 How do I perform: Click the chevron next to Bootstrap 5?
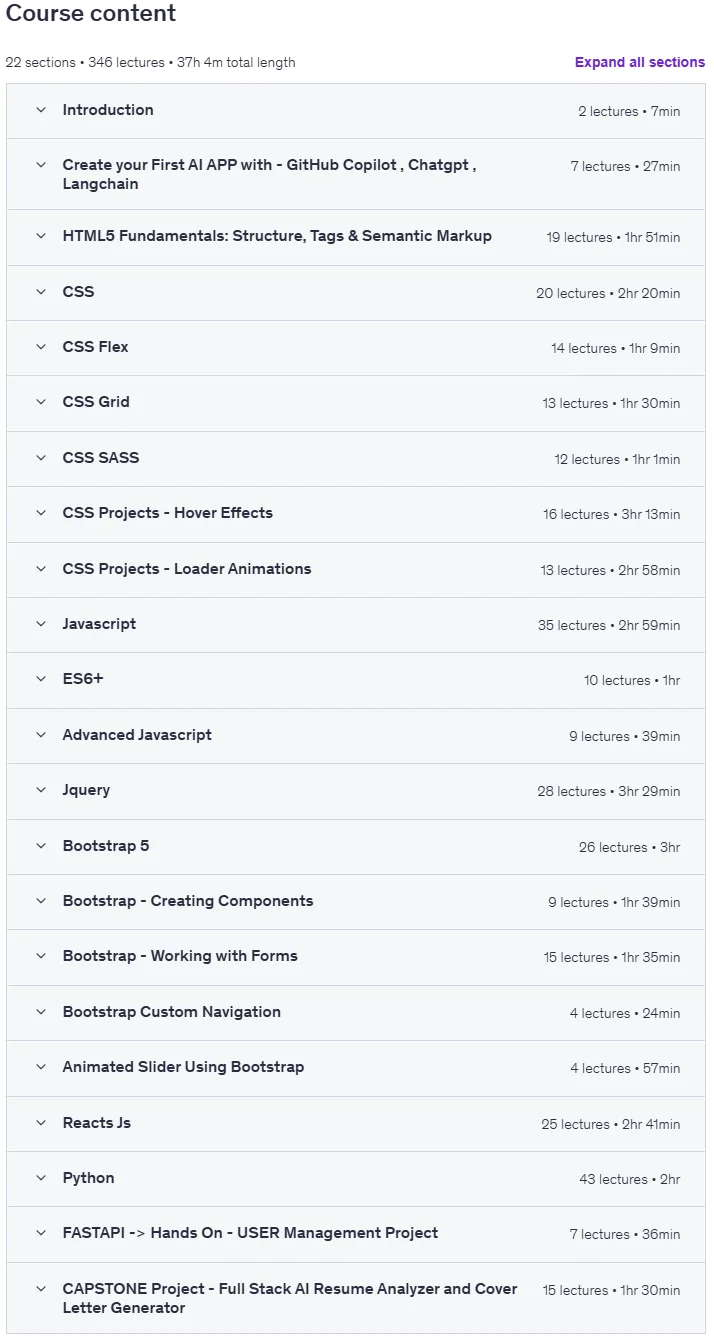click(41, 846)
